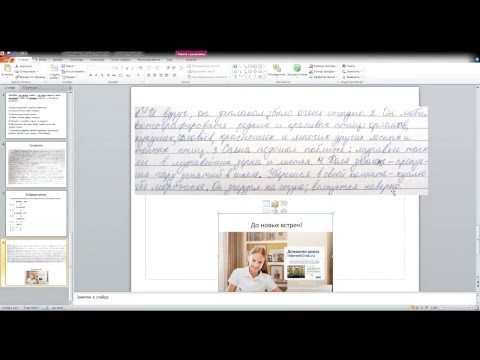The image size is (480, 360).
Task: Click the Заметки к слайду notes field
Action: pyautogui.click(x=275, y=298)
